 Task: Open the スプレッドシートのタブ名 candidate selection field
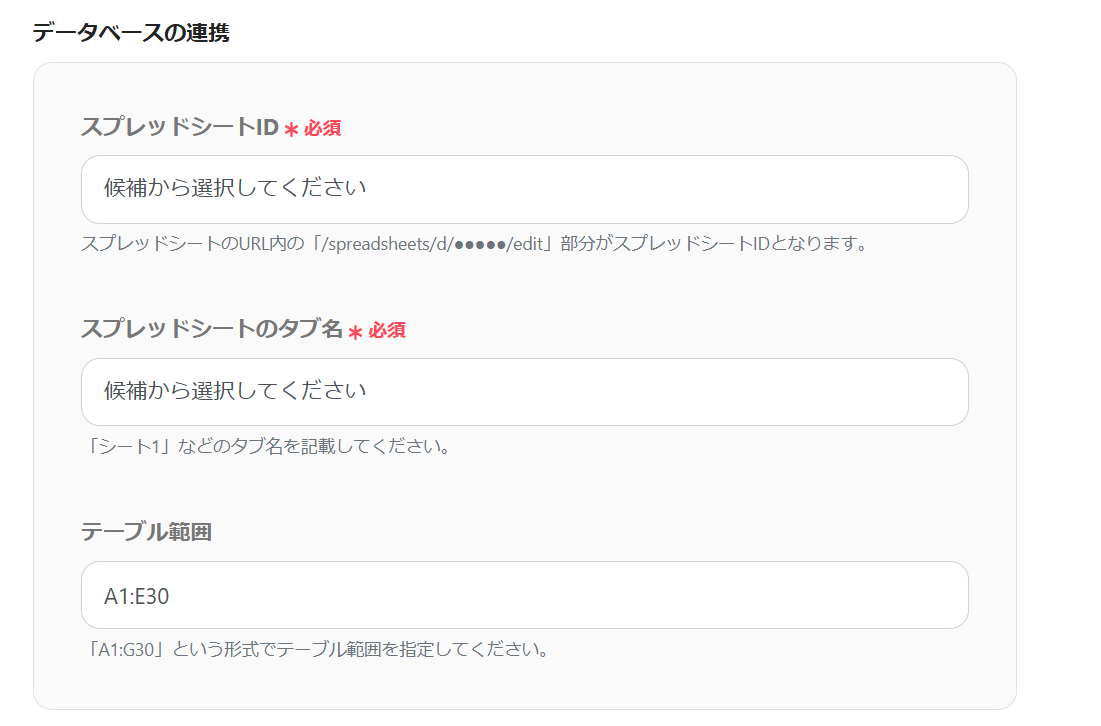(525, 392)
